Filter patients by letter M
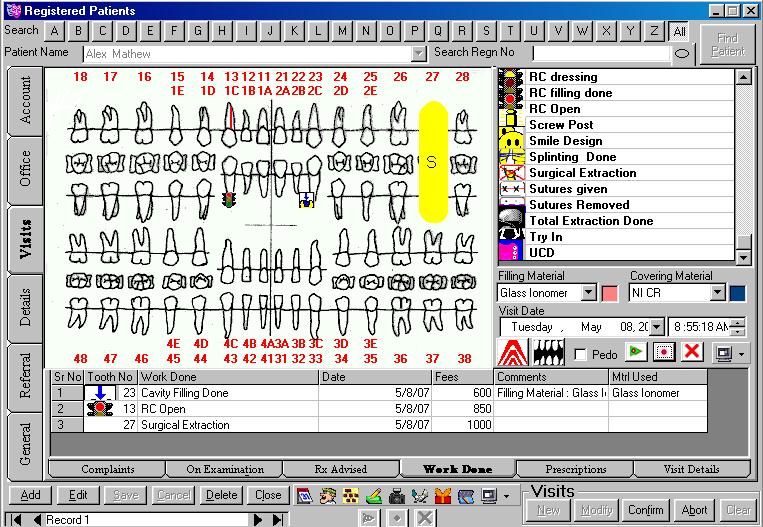This screenshot has width=763, height=527. pyautogui.click(x=342, y=32)
